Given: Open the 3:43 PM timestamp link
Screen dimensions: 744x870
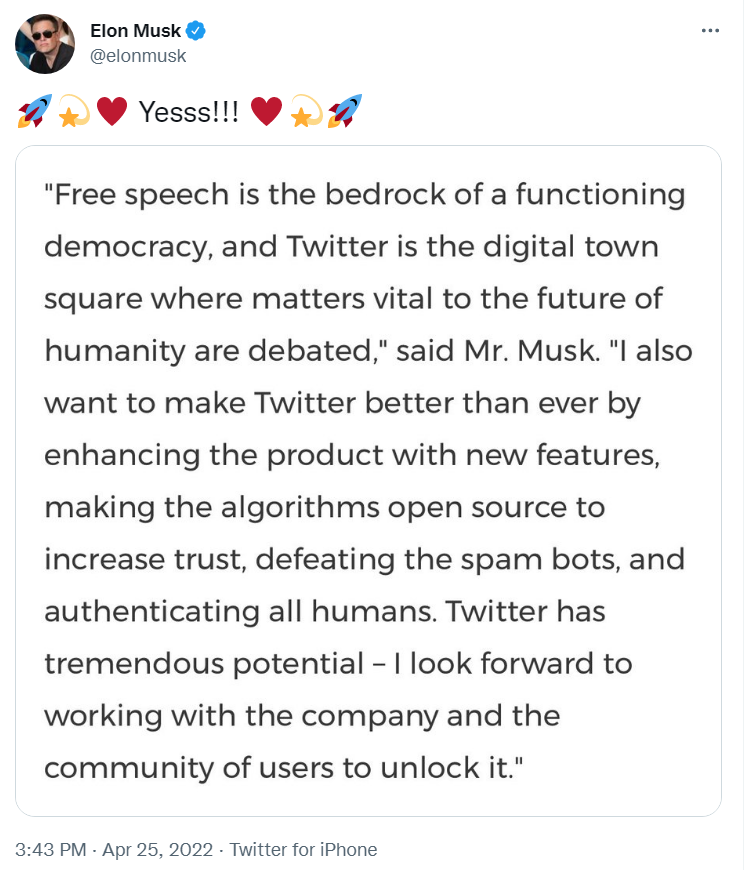Looking at the screenshot, I should (50, 850).
